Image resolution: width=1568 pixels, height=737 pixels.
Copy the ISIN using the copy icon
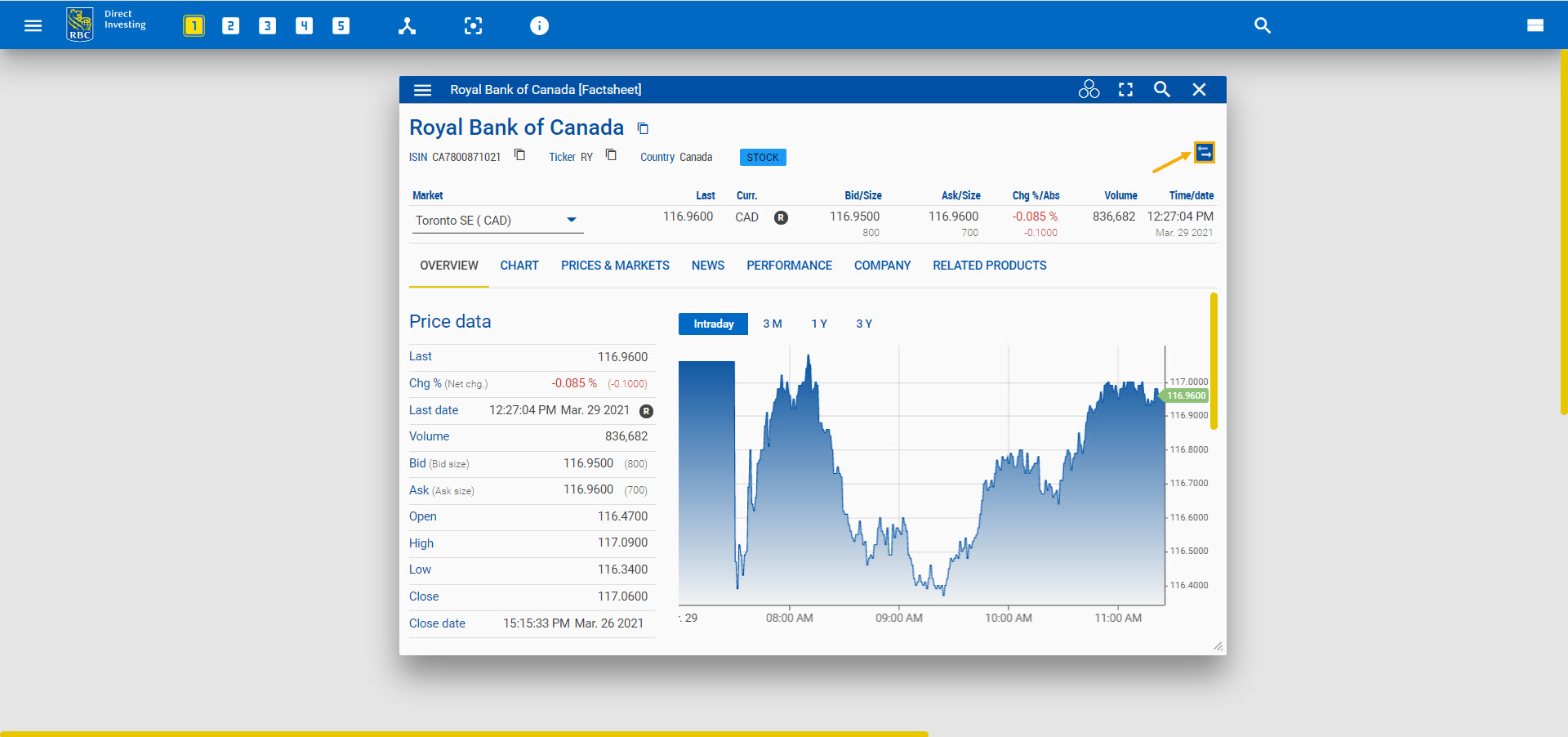pos(519,155)
